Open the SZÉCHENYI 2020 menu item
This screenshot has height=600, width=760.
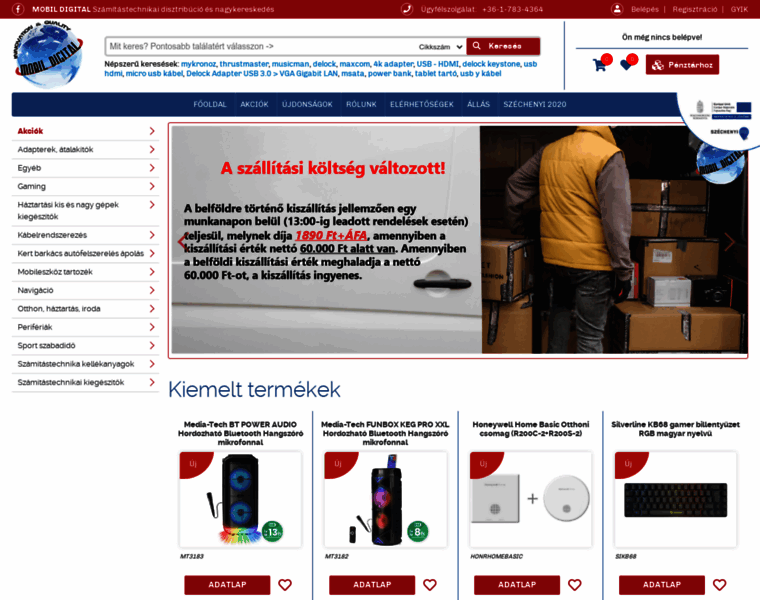pyautogui.click(x=535, y=104)
